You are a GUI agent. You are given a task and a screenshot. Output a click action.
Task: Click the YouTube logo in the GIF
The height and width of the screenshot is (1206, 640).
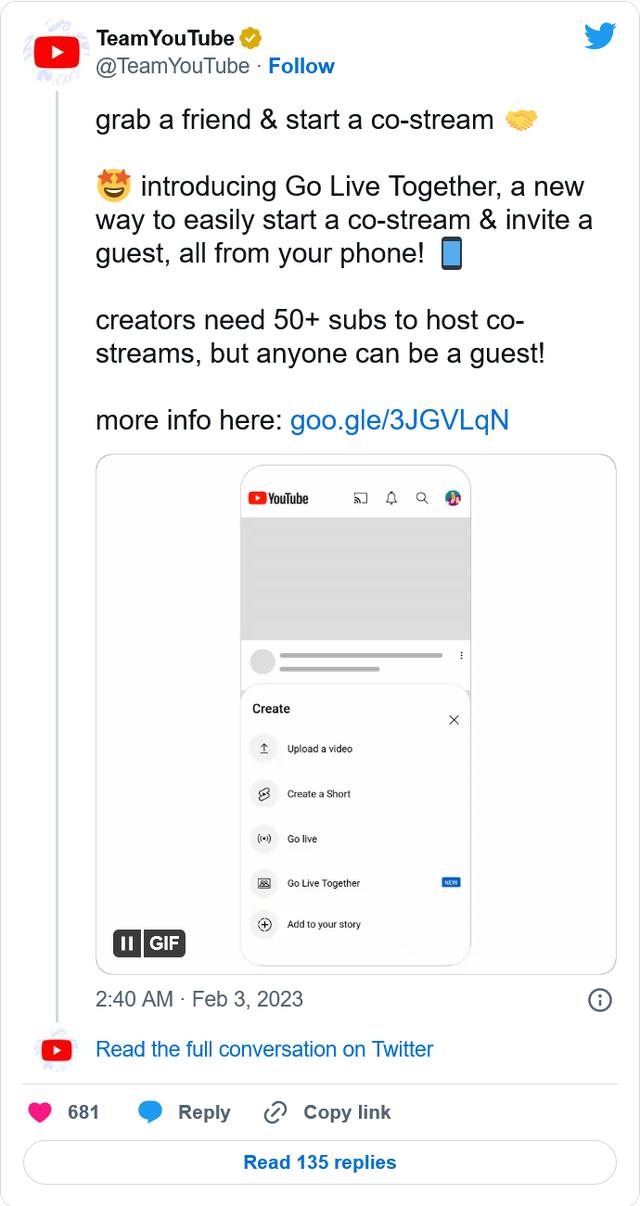pos(278,498)
